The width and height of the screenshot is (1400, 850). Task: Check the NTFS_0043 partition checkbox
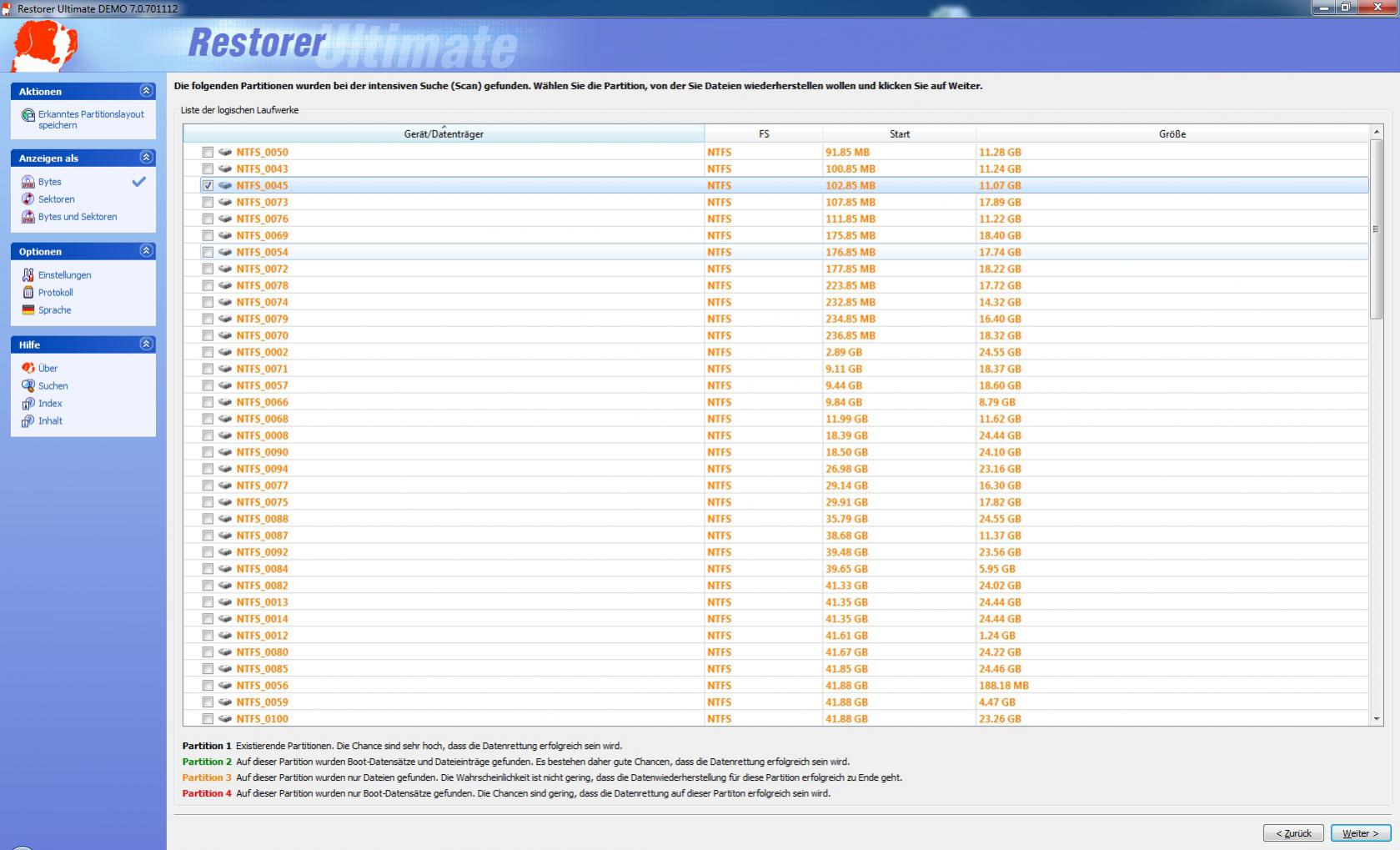(x=208, y=168)
